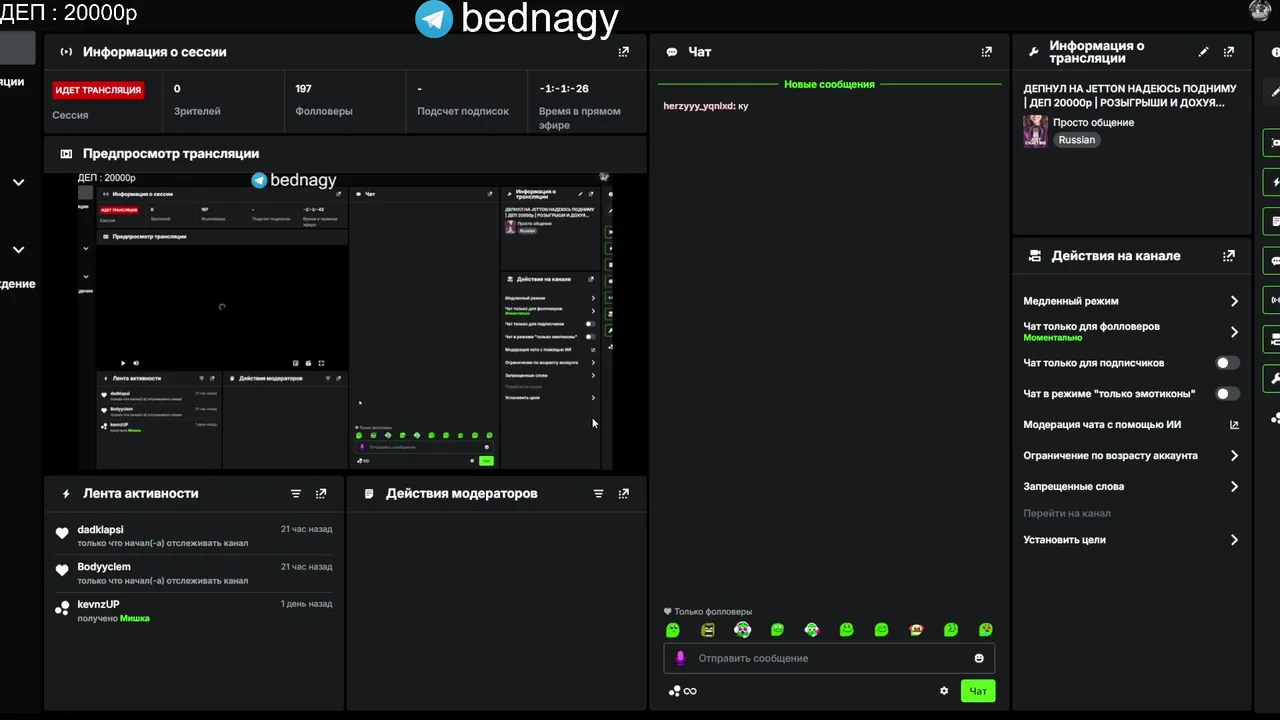
Task: Open AI chat moderation external link icon
Action: coord(1234,425)
